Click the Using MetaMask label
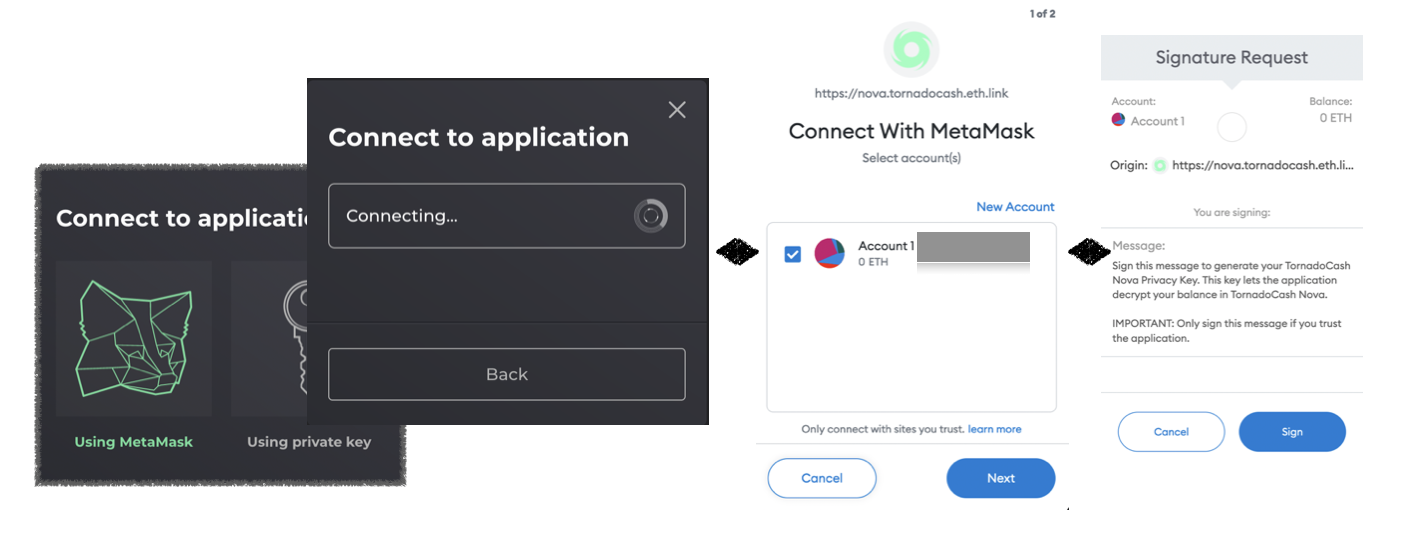Viewport: 1404px width, 546px height. point(134,442)
